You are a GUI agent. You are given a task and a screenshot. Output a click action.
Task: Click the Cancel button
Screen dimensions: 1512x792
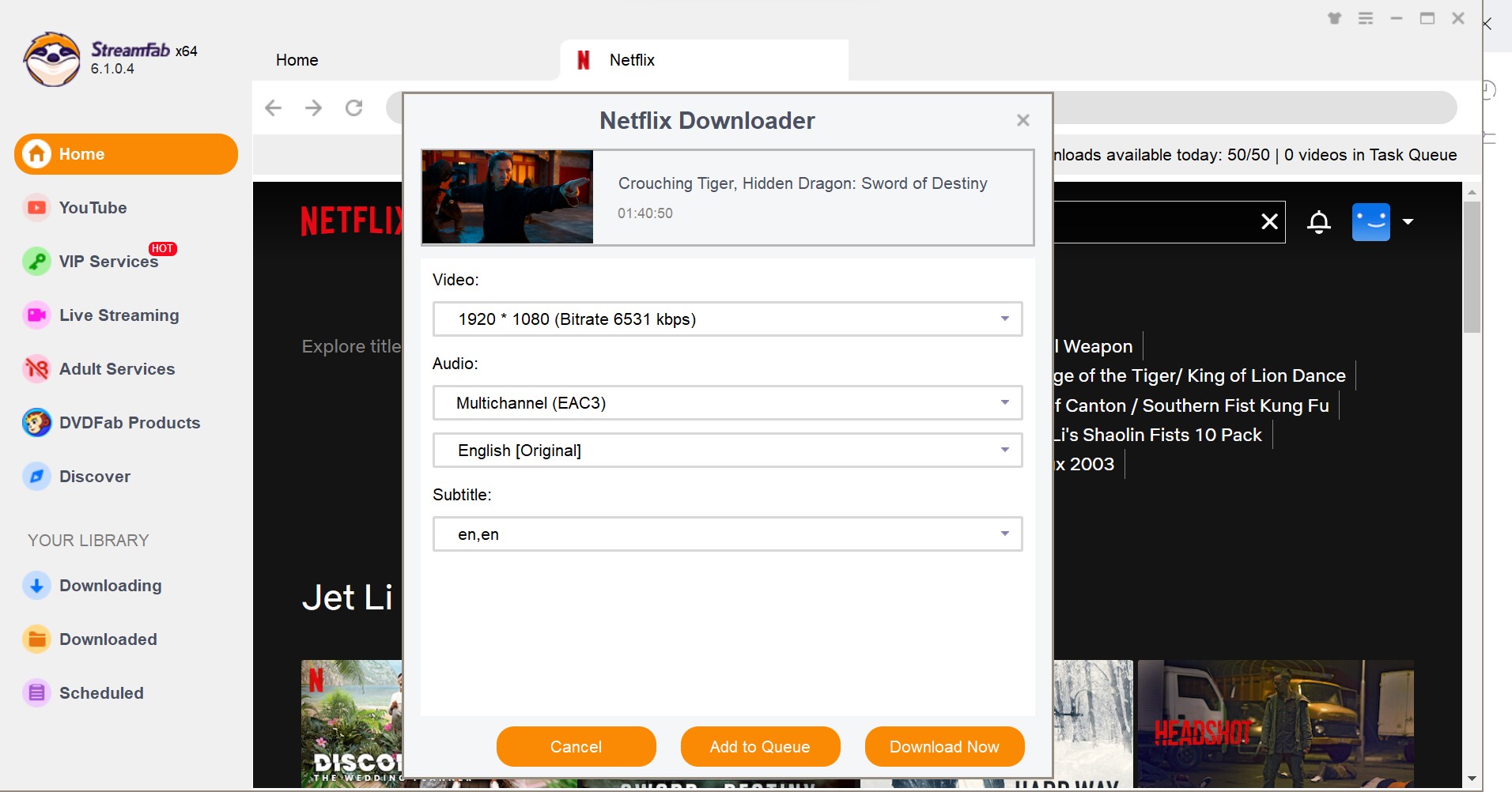point(576,747)
